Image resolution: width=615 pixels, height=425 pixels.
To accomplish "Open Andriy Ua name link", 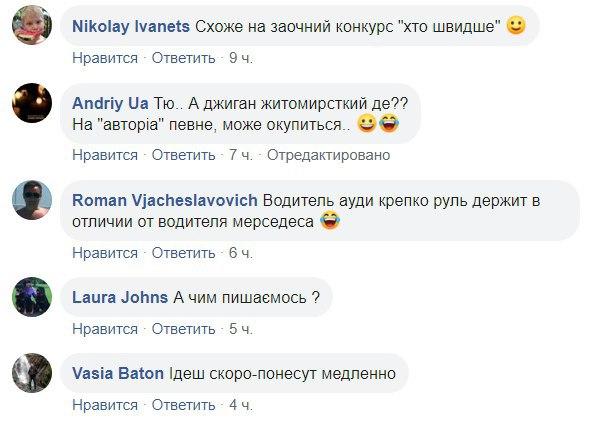I will click(111, 103).
